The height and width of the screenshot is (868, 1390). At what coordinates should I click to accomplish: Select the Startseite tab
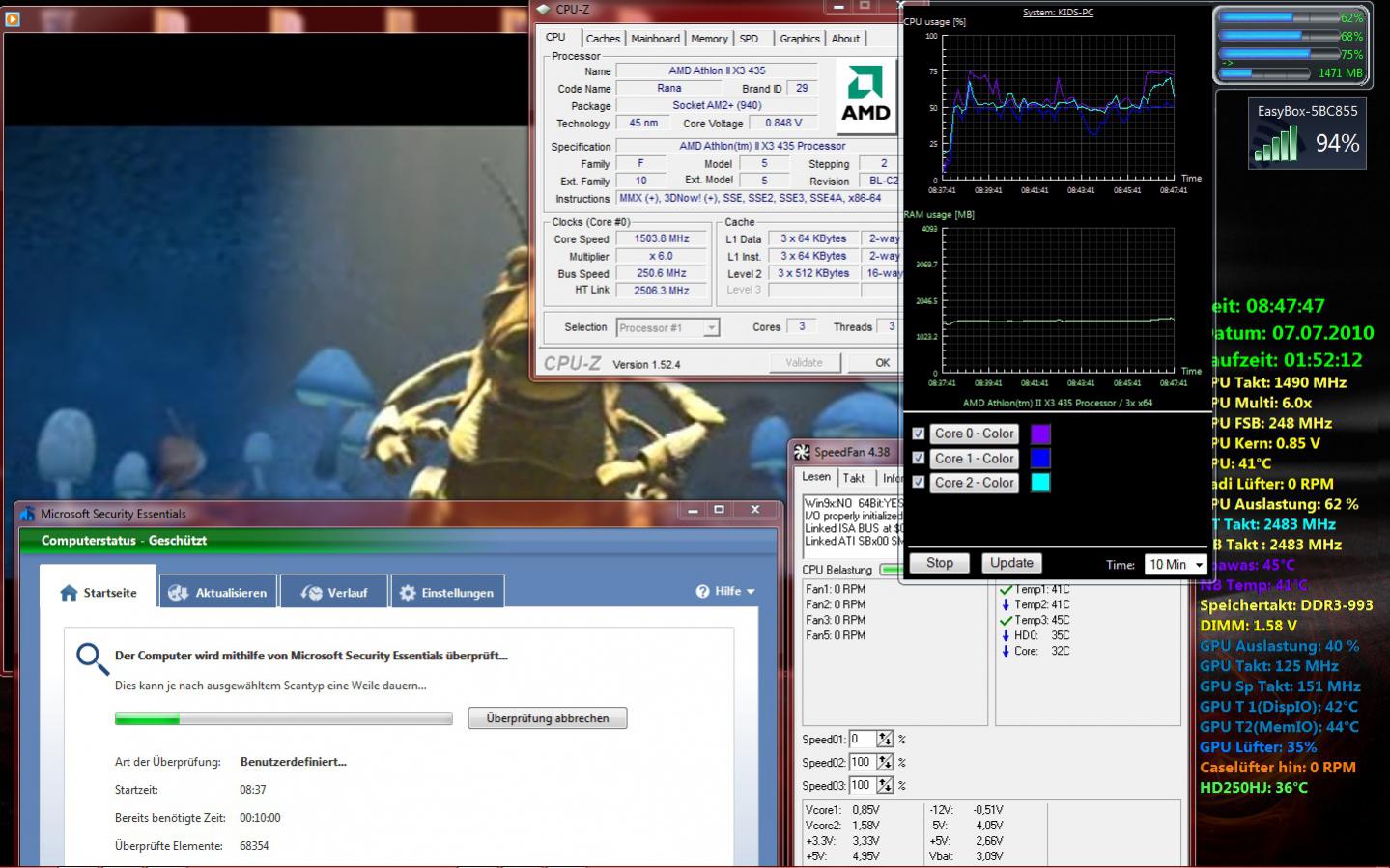pyautogui.click(x=98, y=592)
